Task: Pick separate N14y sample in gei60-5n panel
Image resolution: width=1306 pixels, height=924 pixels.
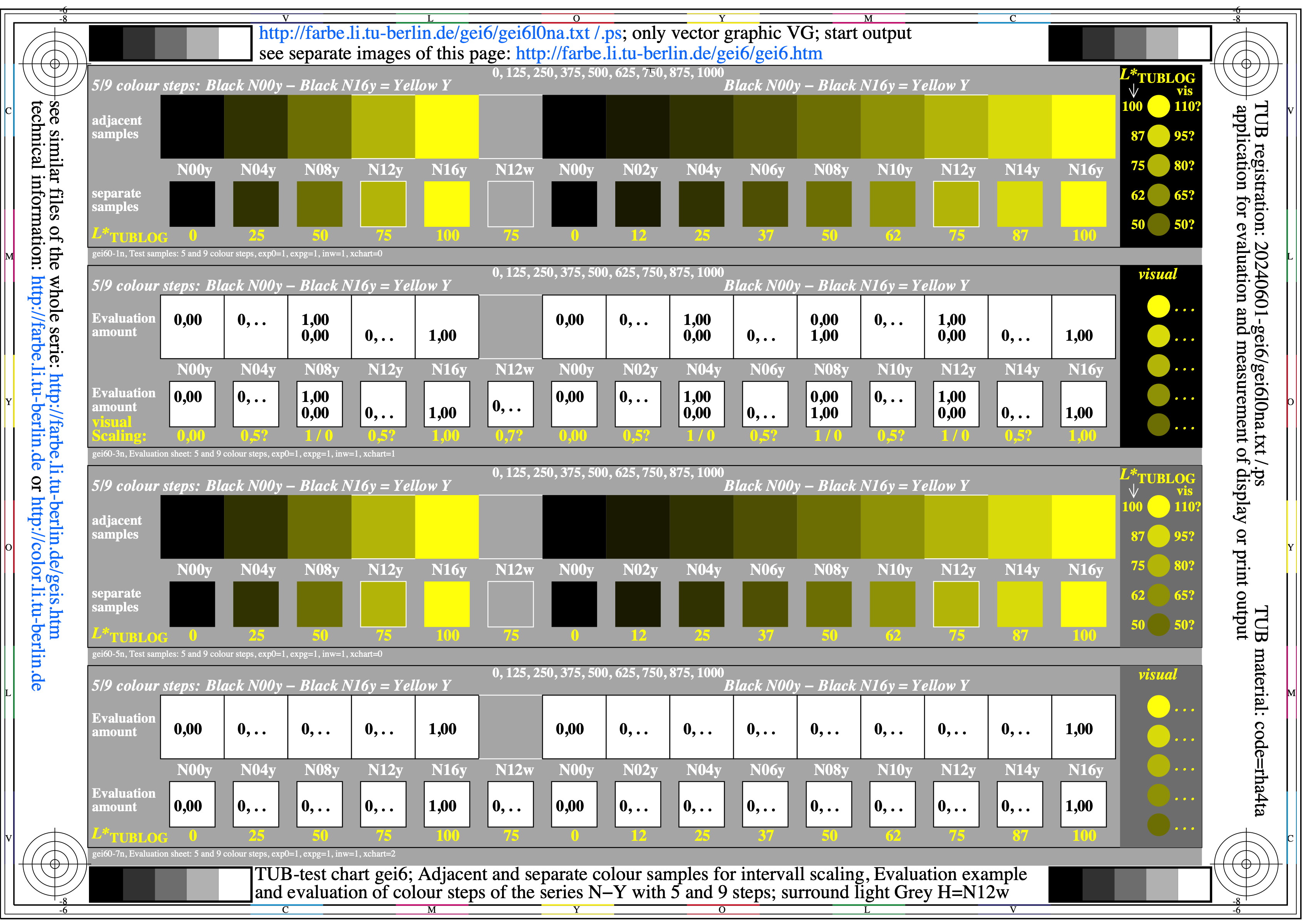Action: tap(1020, 604)
